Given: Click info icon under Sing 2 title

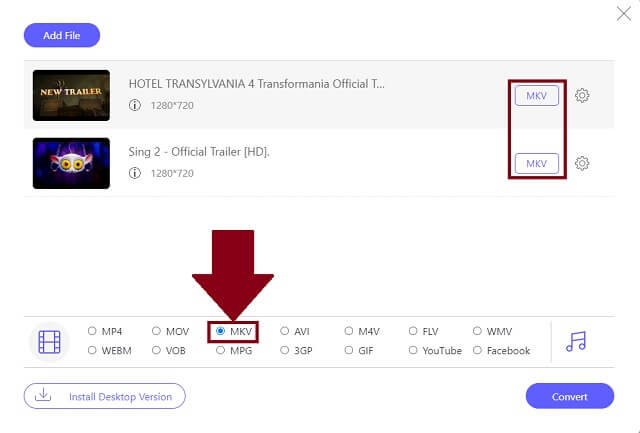Looking at the screenshot, I should pyautogui.click(x=135, y=173).
